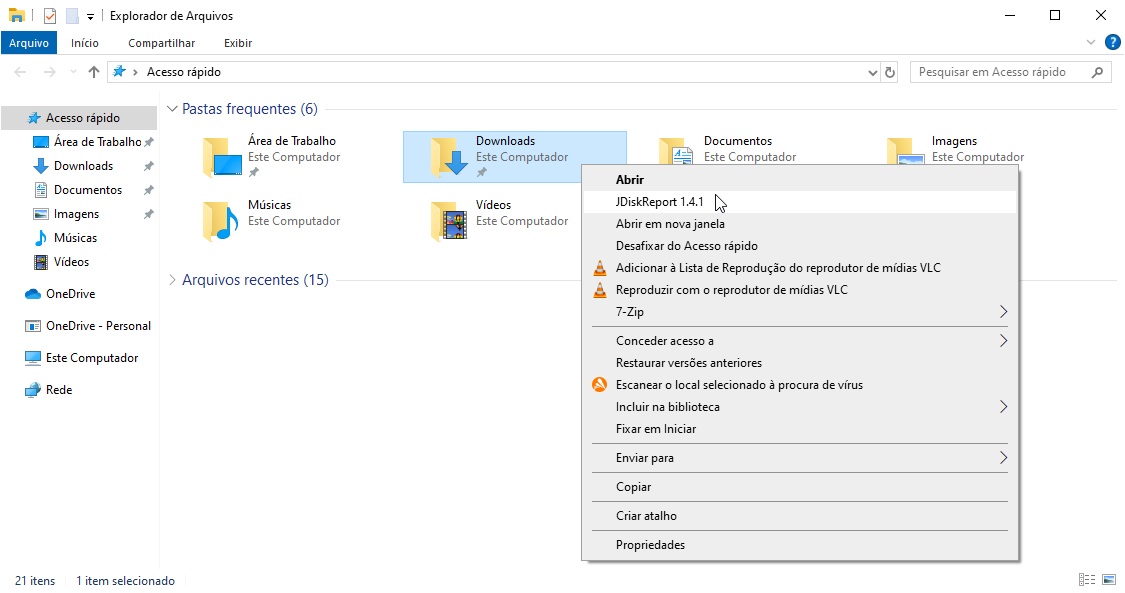1125x593 pixels.
Task: Click the up-arrow parent folder button
Action: click(x=93, y=72)
